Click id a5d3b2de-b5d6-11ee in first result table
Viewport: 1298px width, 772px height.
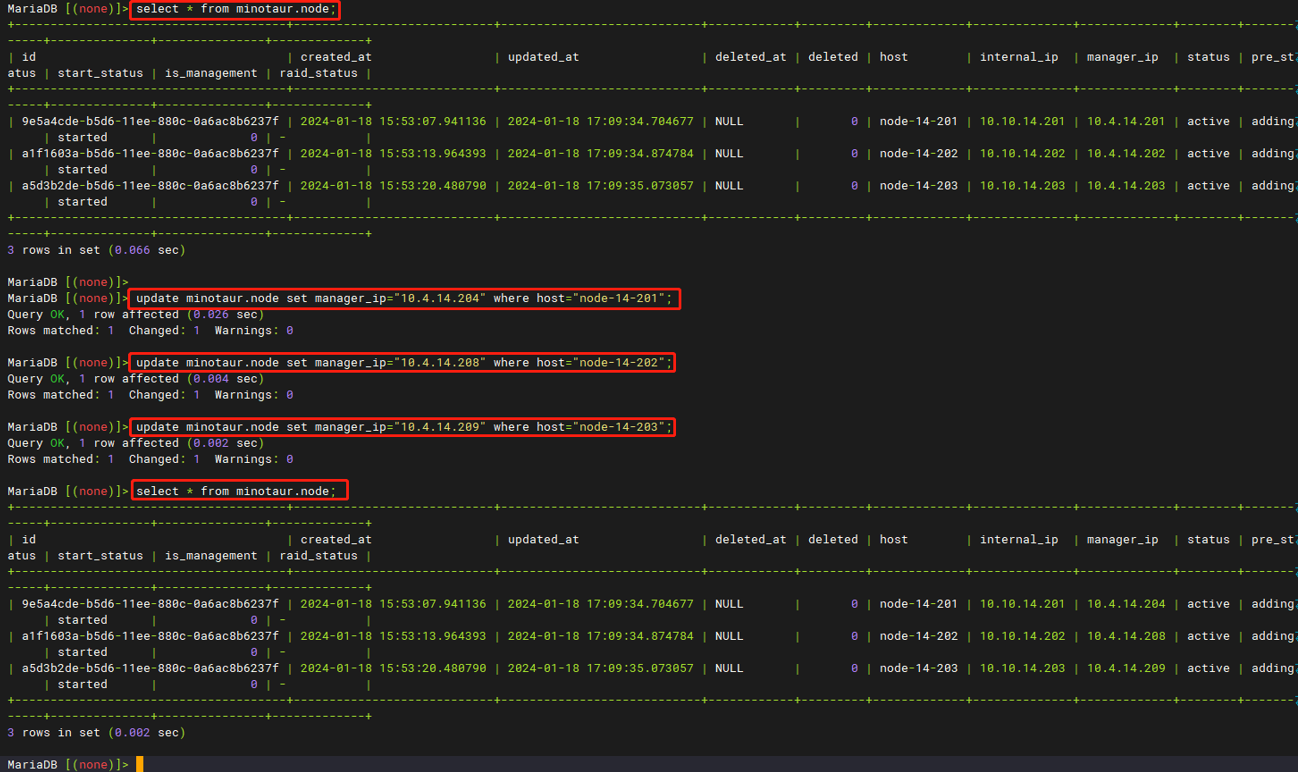150,185
